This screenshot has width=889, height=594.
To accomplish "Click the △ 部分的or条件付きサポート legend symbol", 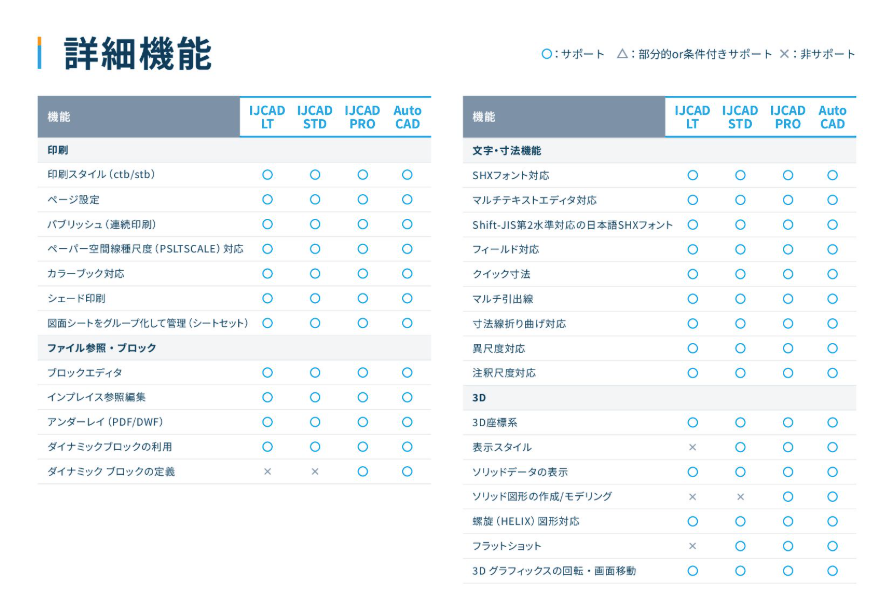I will (622, 54).
